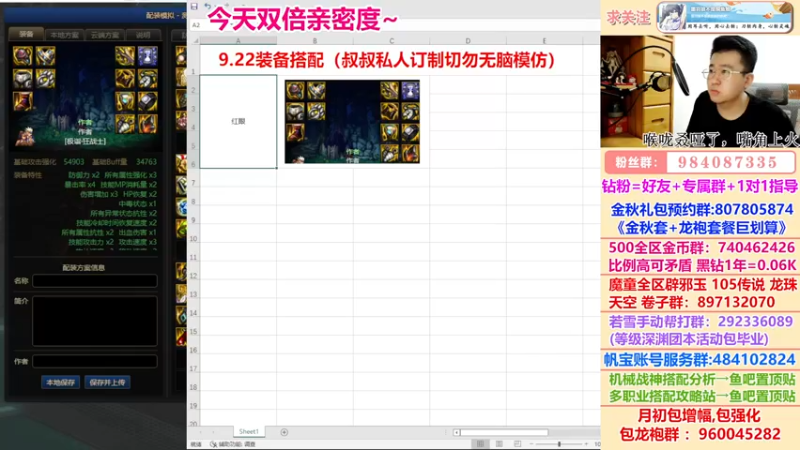Viewport: 800px width, 450px height.
Task: Switch to the 云端方案 tab
Action: 105,35
